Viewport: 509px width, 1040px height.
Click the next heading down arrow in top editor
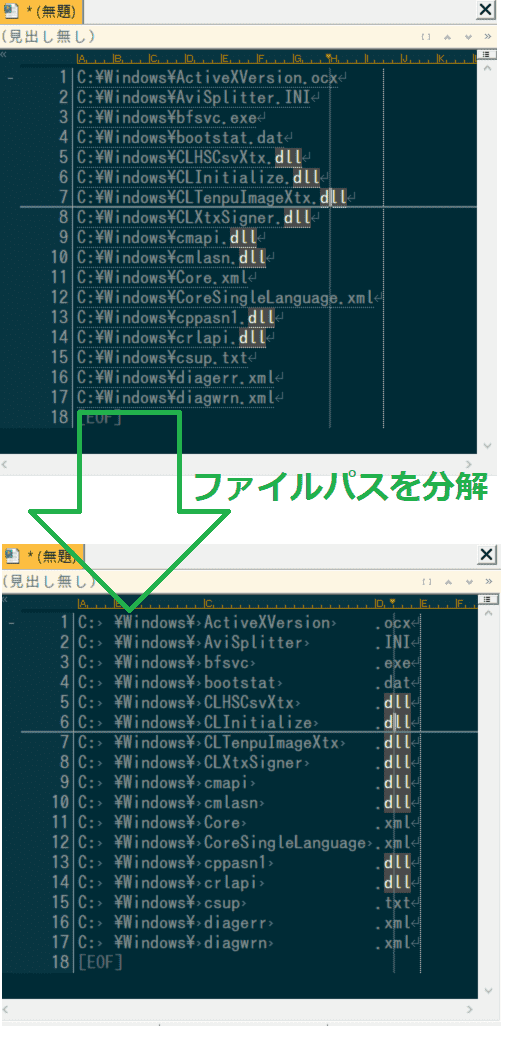(x=469, y=37)
